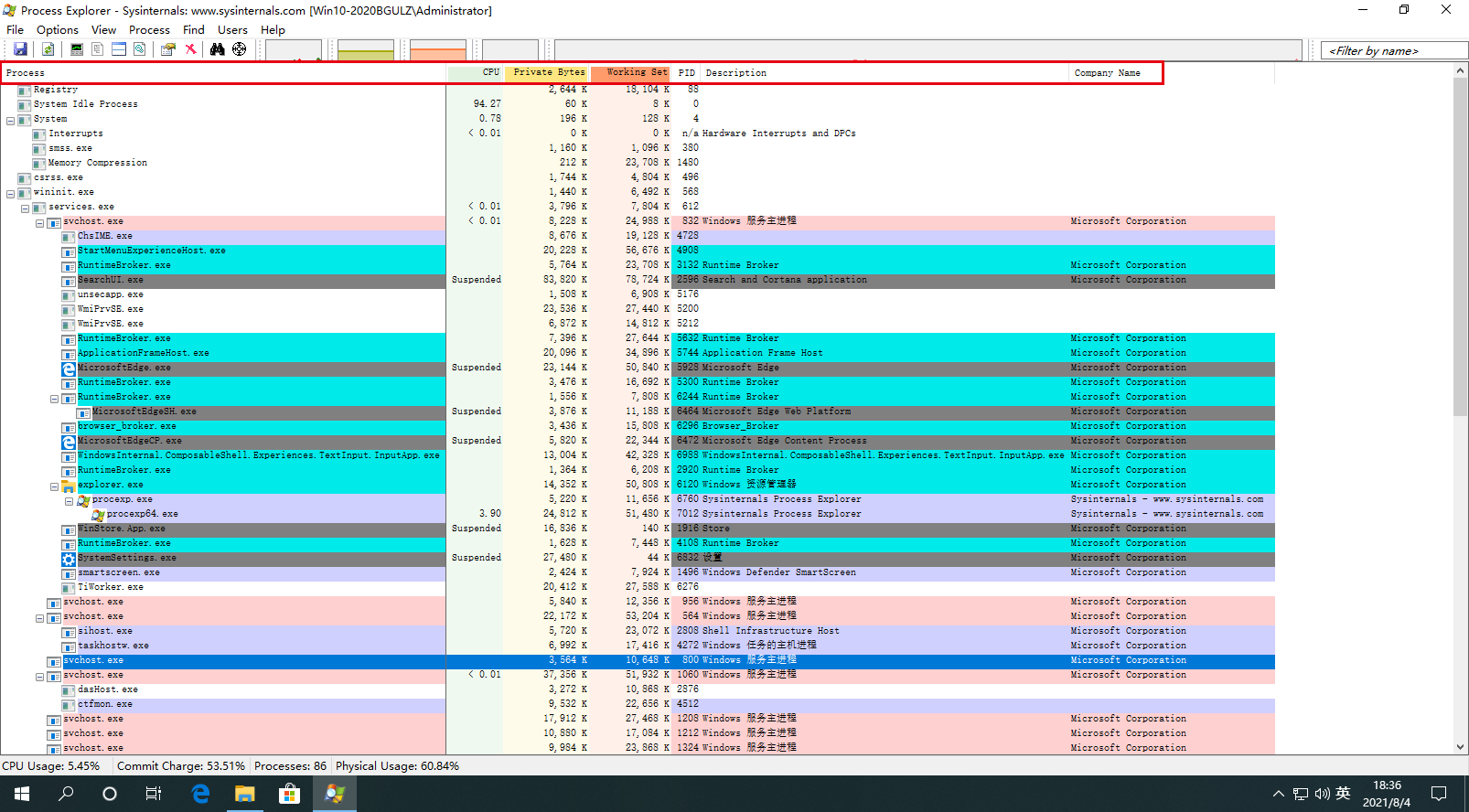Image resolution: width=1469 pixels, height=812 pixels.
Task: Click the crosshair Find Window's Process icon
Action: click(x=239, y=49)
